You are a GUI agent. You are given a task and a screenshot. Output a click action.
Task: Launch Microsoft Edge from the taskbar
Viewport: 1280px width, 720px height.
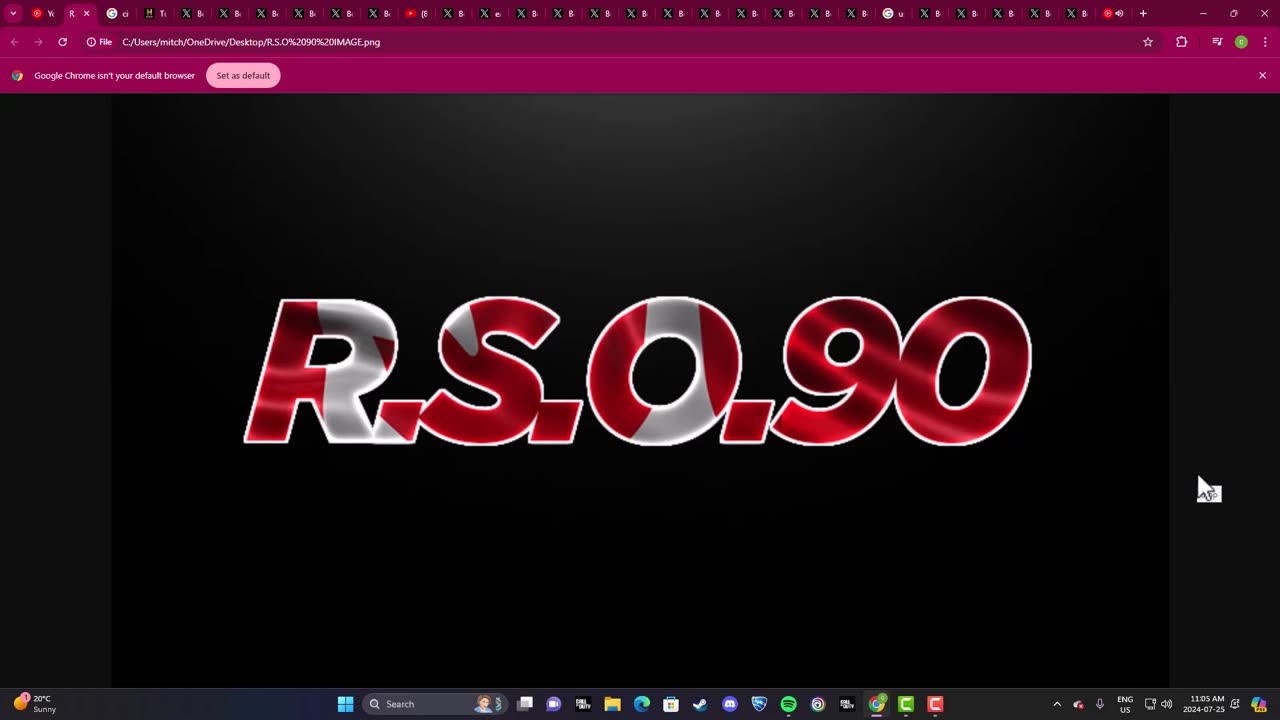click(642, 704)
